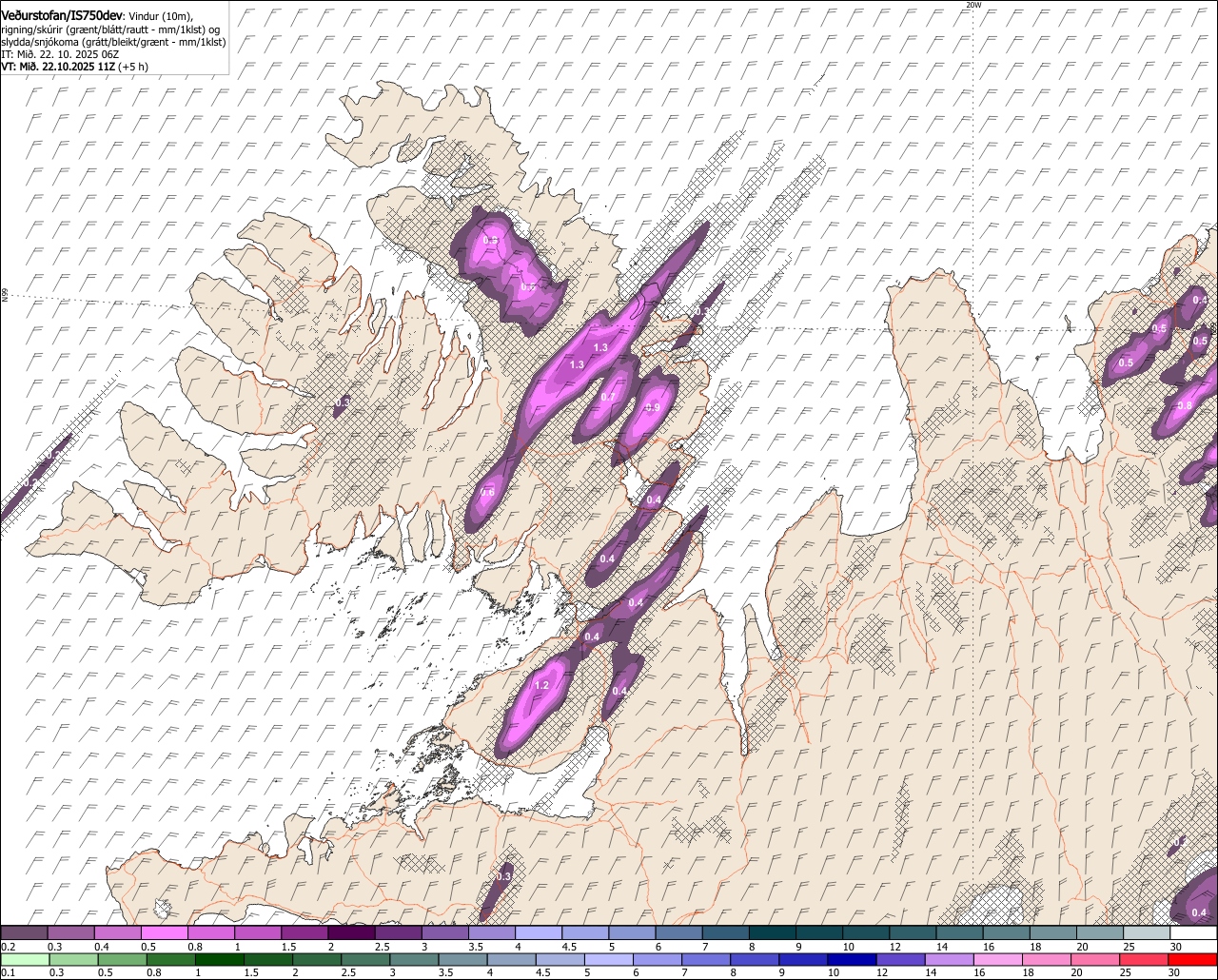1218x980 pixels.
Task: Select lower legend pale green swatch between 0.1 and 0.3
Action: coord(24,959)
